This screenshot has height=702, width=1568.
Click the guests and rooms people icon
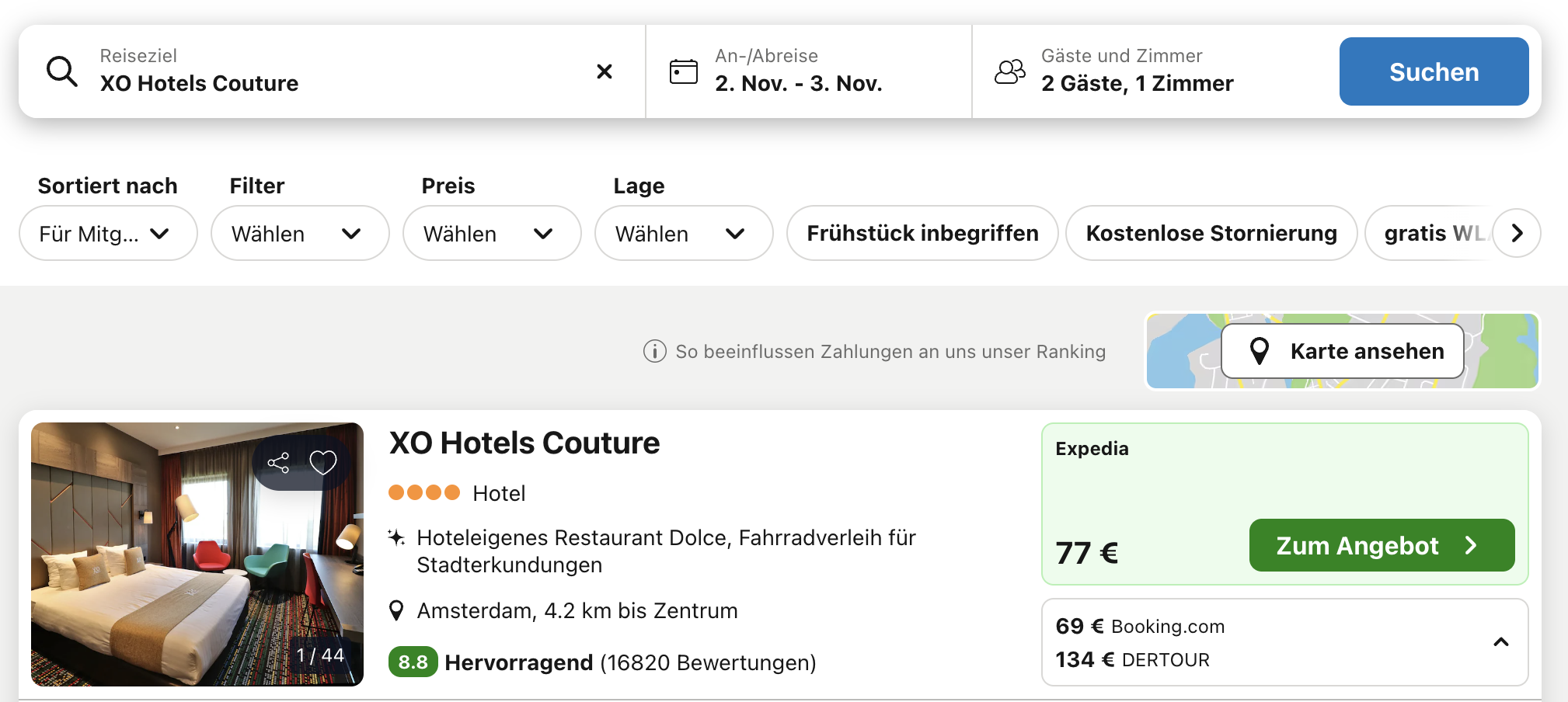(1010, 71)
